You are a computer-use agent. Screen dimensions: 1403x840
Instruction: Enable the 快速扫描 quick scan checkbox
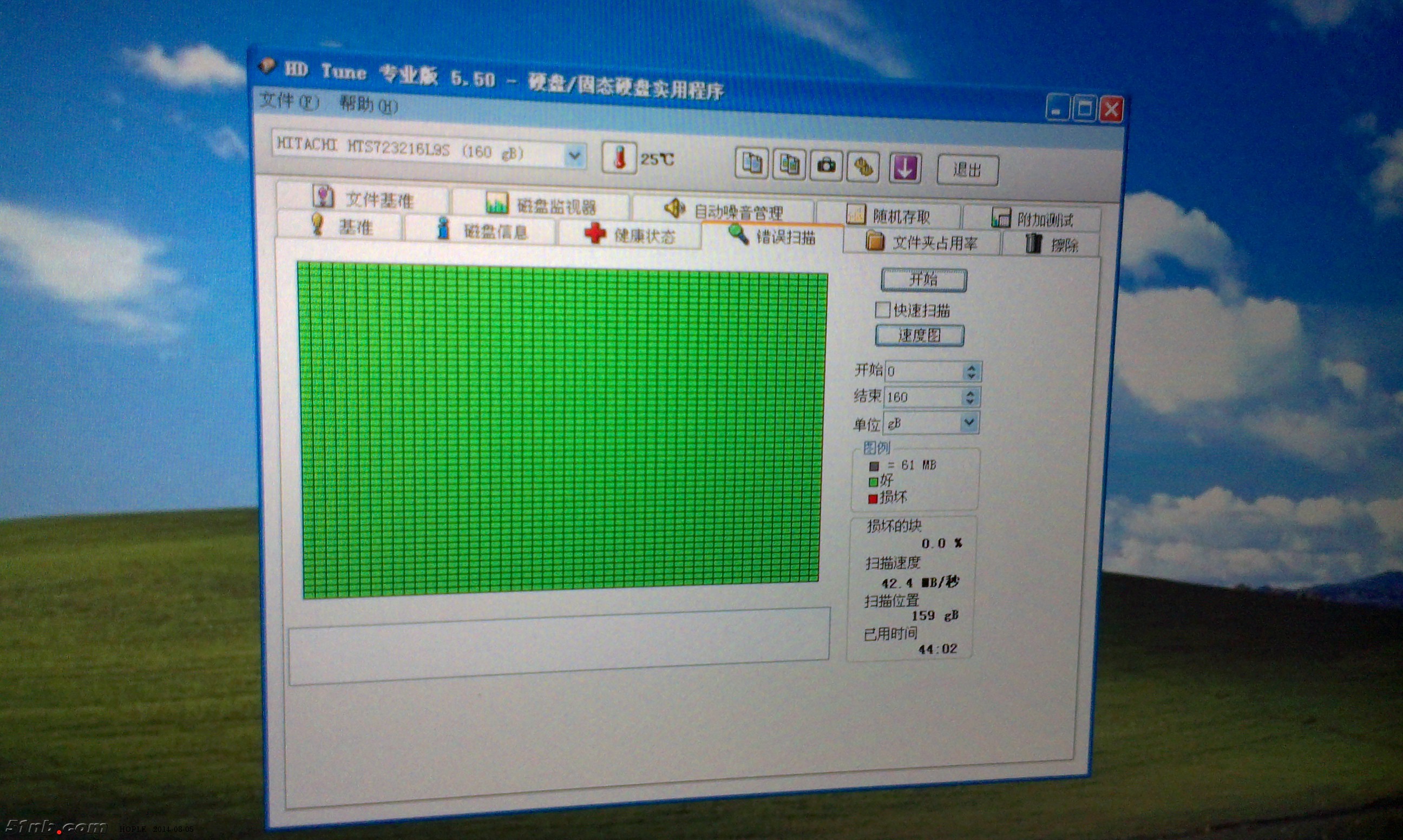point(882,310)
